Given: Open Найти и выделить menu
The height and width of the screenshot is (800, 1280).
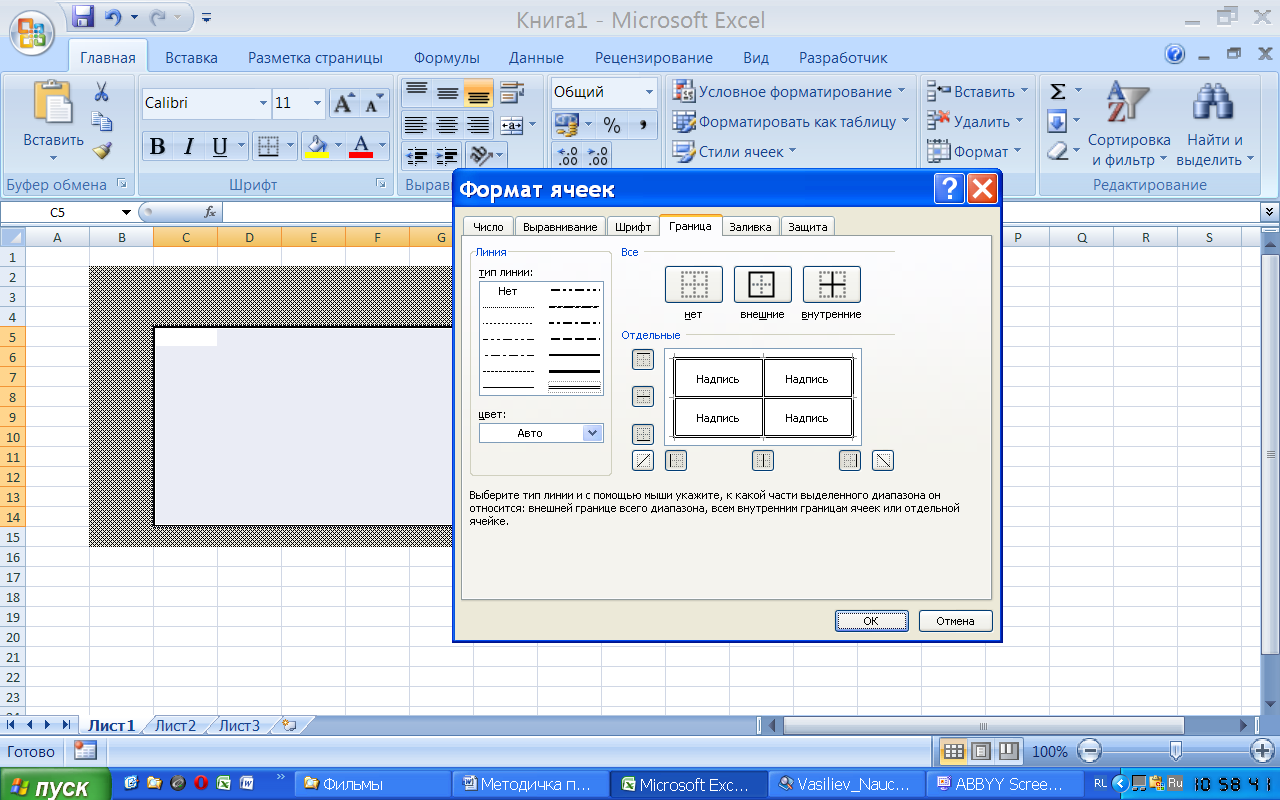Looking at the screenshot, I should (x=1215, y=125).
